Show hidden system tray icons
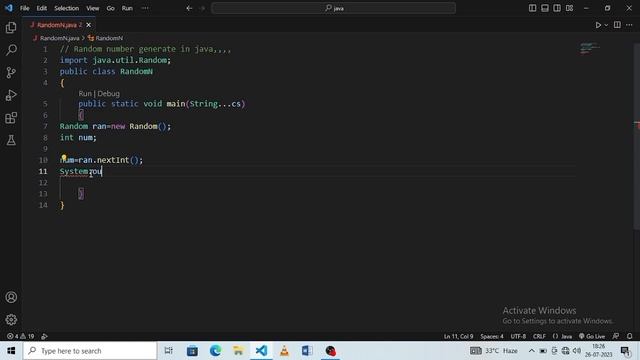This screenshot has width=640, height=360. [531, 351]
